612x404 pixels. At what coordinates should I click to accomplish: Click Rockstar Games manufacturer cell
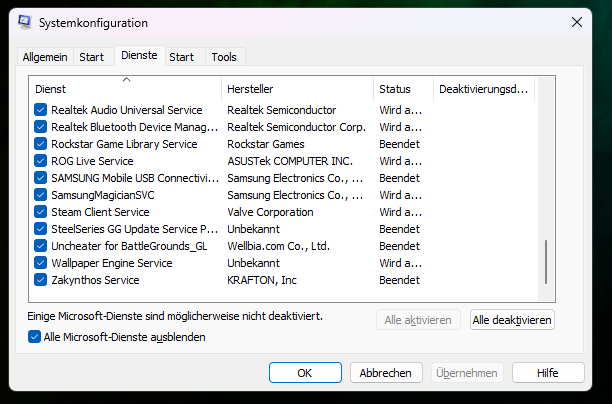(266, 144)
